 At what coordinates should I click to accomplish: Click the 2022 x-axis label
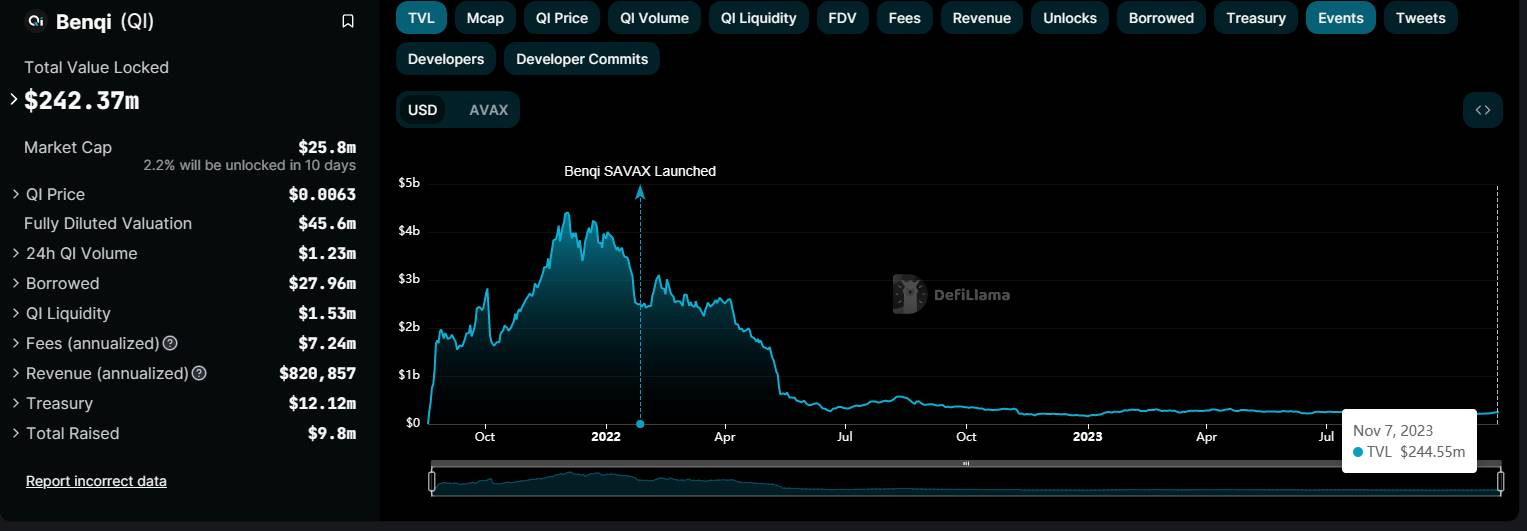tap(606, 437)
